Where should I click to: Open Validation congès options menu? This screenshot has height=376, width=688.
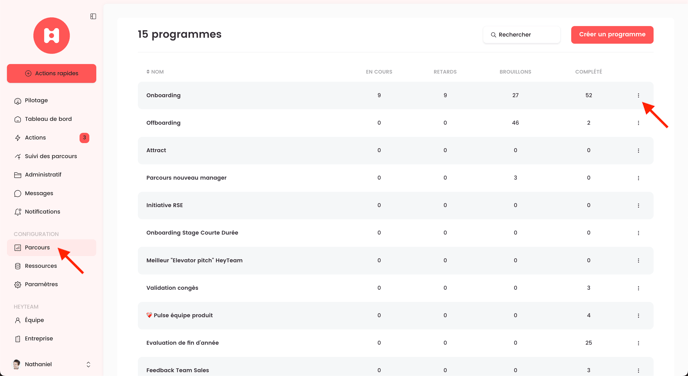[638, 288]
